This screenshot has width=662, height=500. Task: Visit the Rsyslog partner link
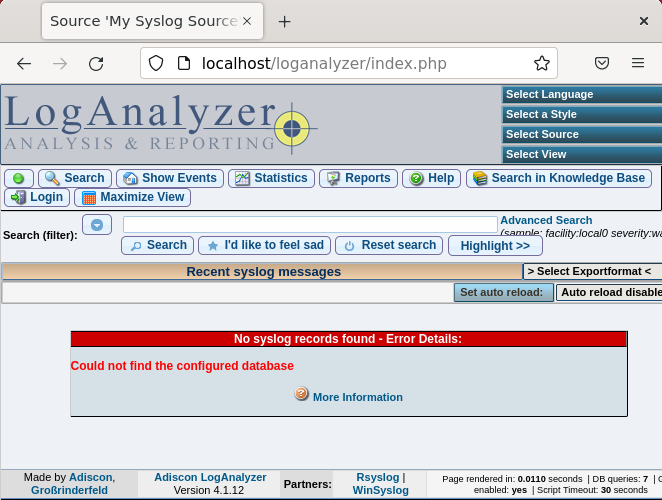point(378,477)
